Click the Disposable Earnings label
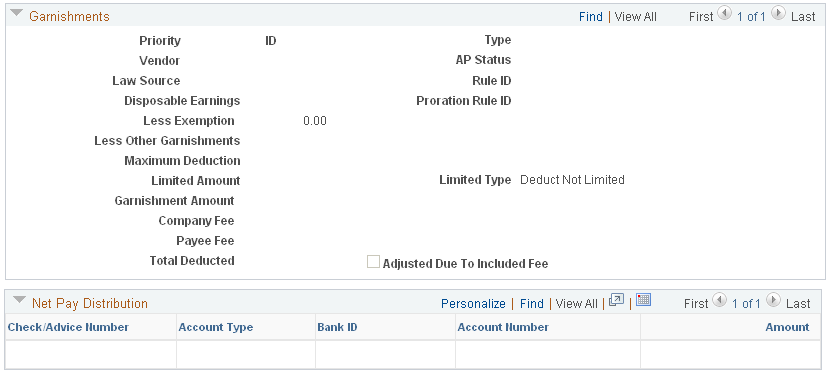828x372 pixels. [182, 100]
